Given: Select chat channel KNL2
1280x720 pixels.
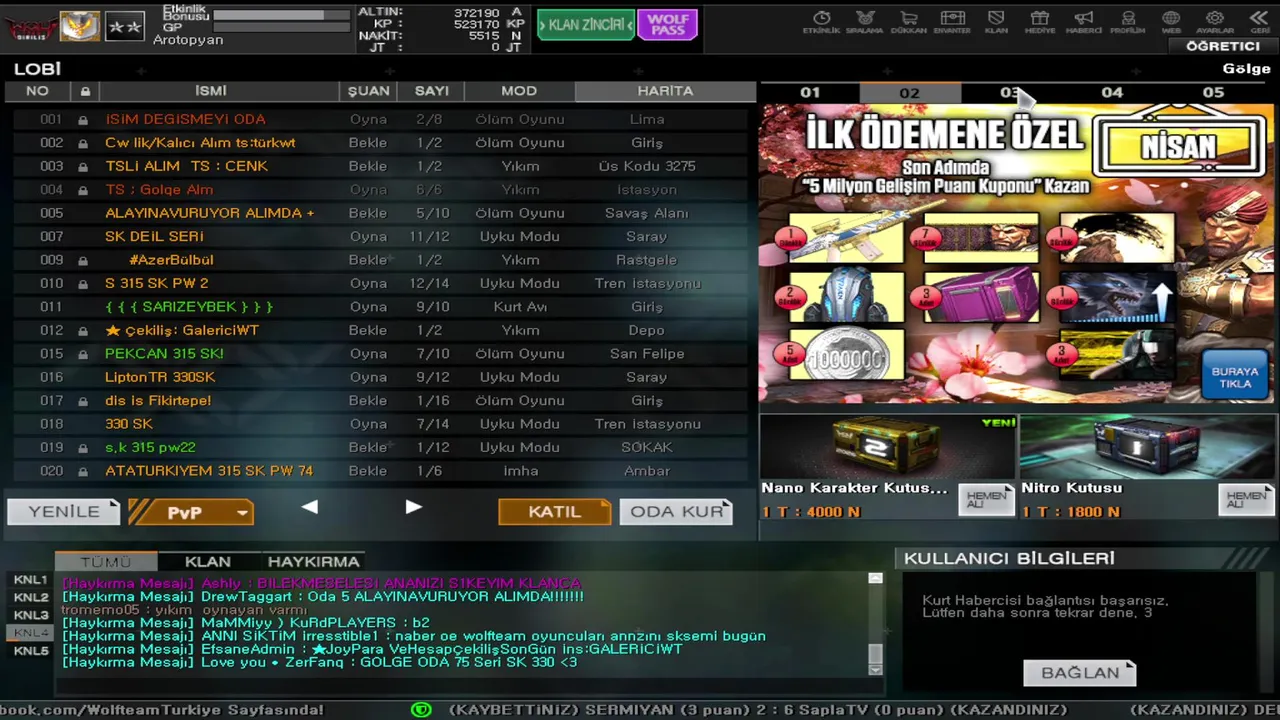Looking at the screenshot, I should click(30, 598).
